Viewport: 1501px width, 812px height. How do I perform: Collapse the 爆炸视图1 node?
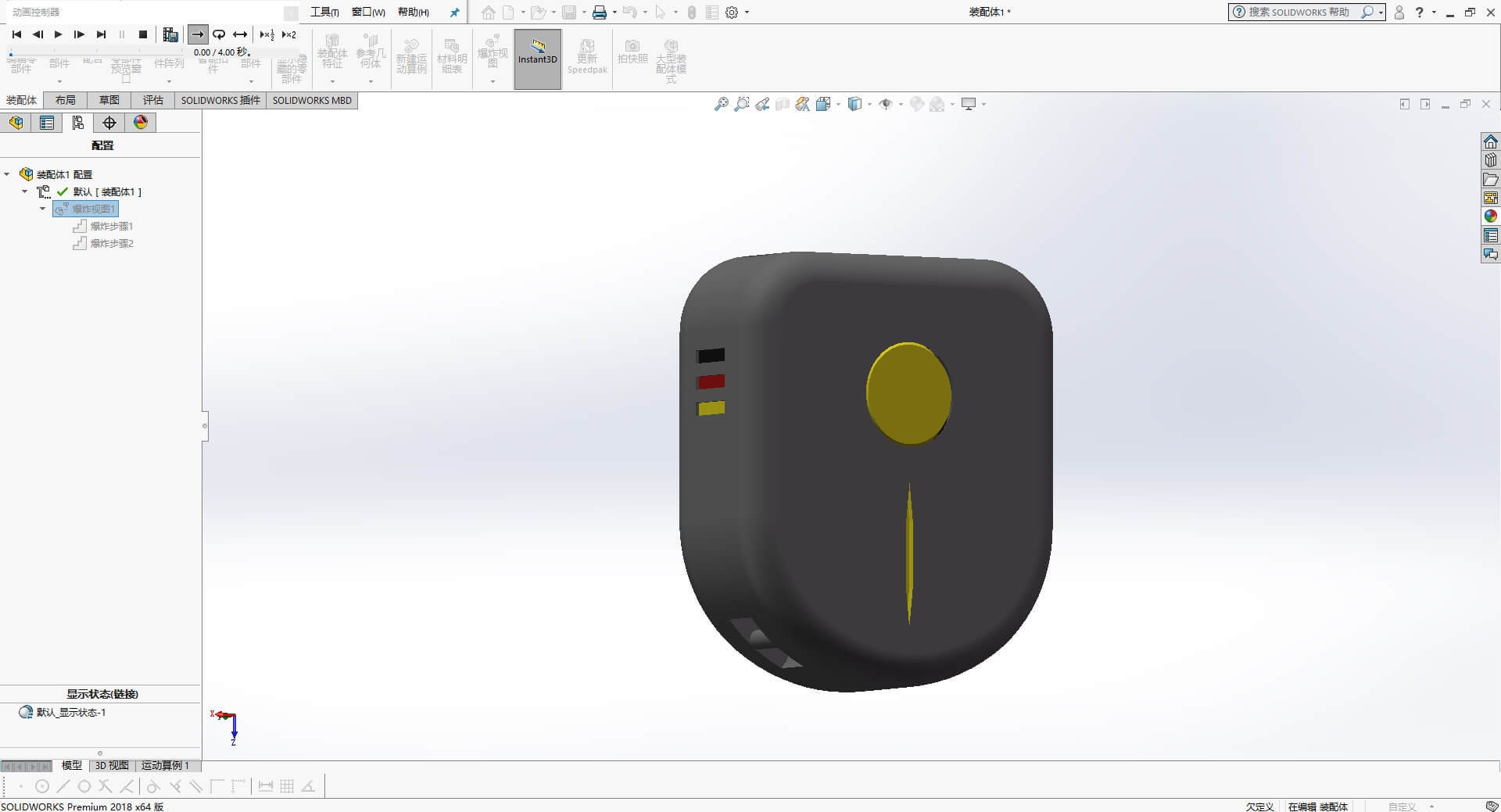pyautogui.click(x=43, y=209)
